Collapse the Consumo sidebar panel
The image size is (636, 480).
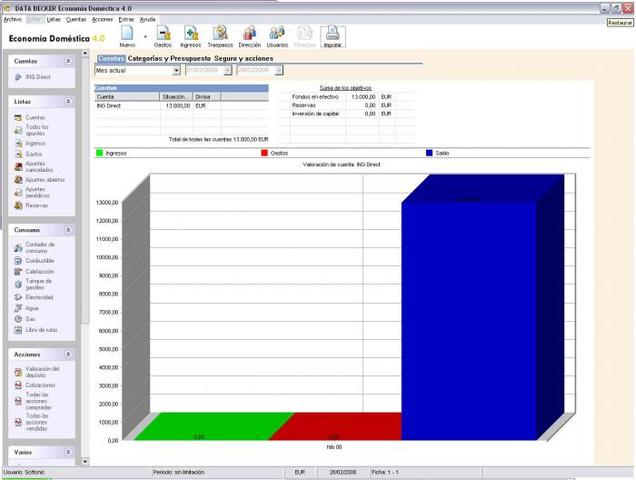(68, 230)
